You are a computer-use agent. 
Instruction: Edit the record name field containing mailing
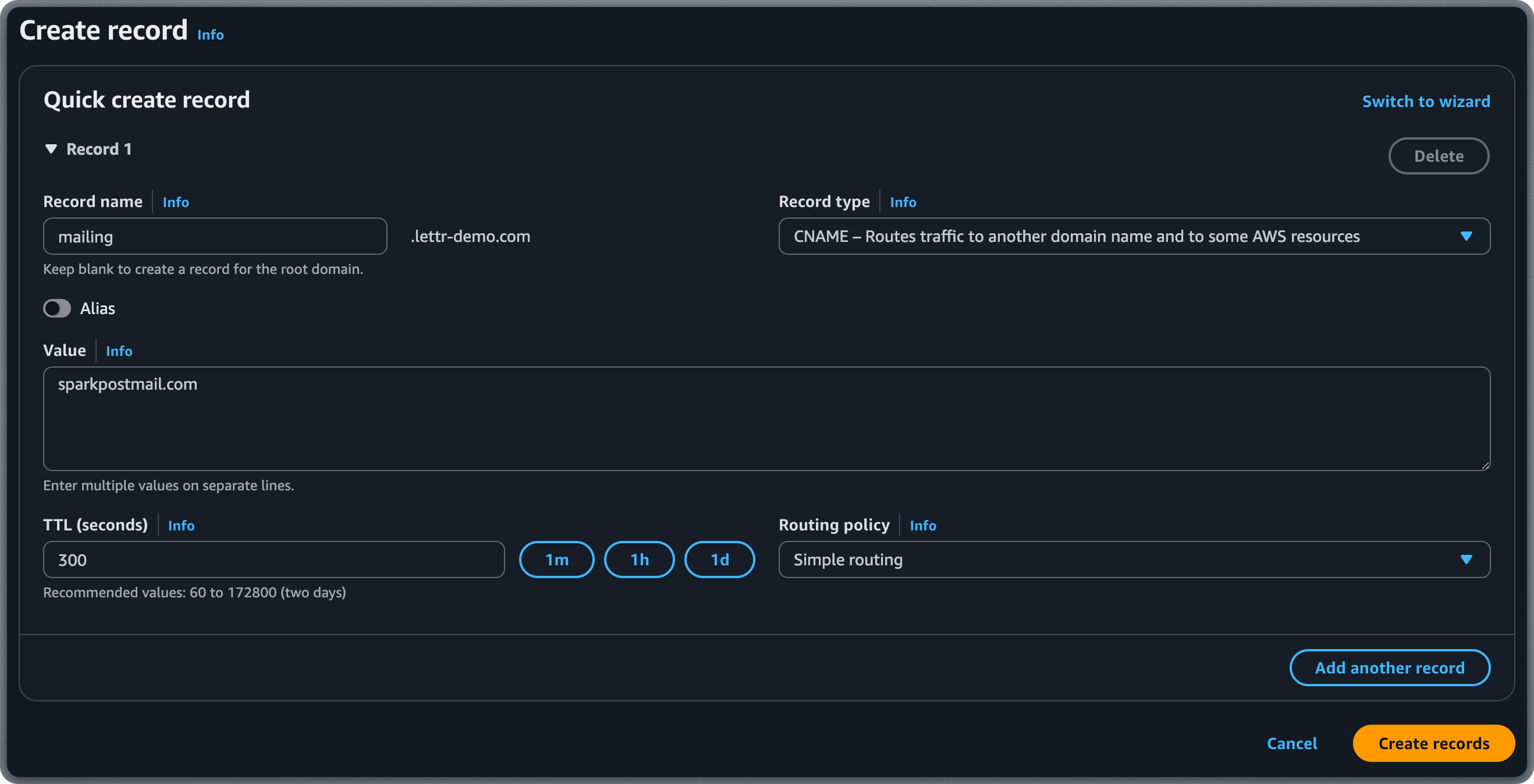215,236
